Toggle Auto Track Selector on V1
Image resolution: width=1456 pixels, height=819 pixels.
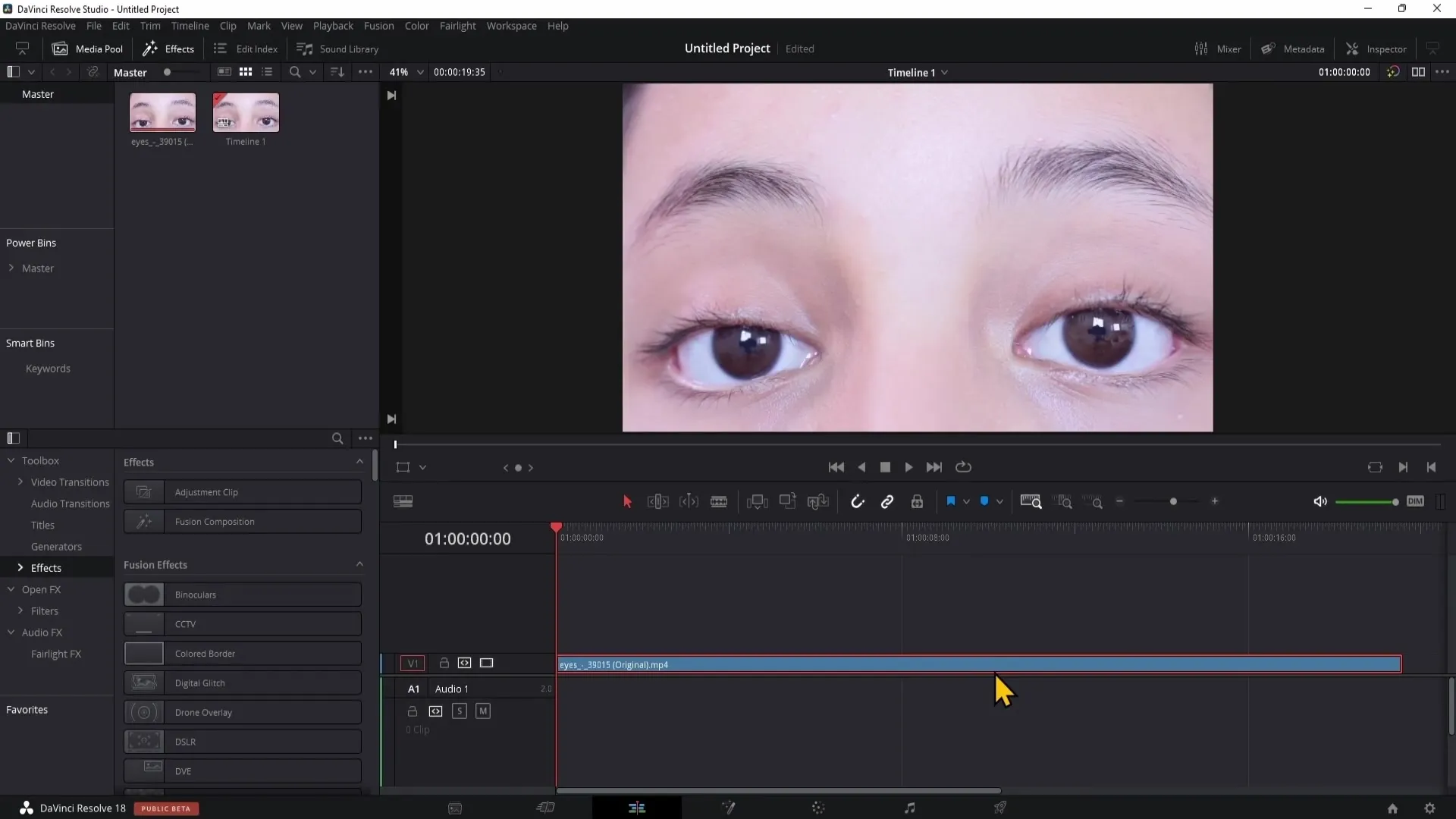tap(464, 663)
